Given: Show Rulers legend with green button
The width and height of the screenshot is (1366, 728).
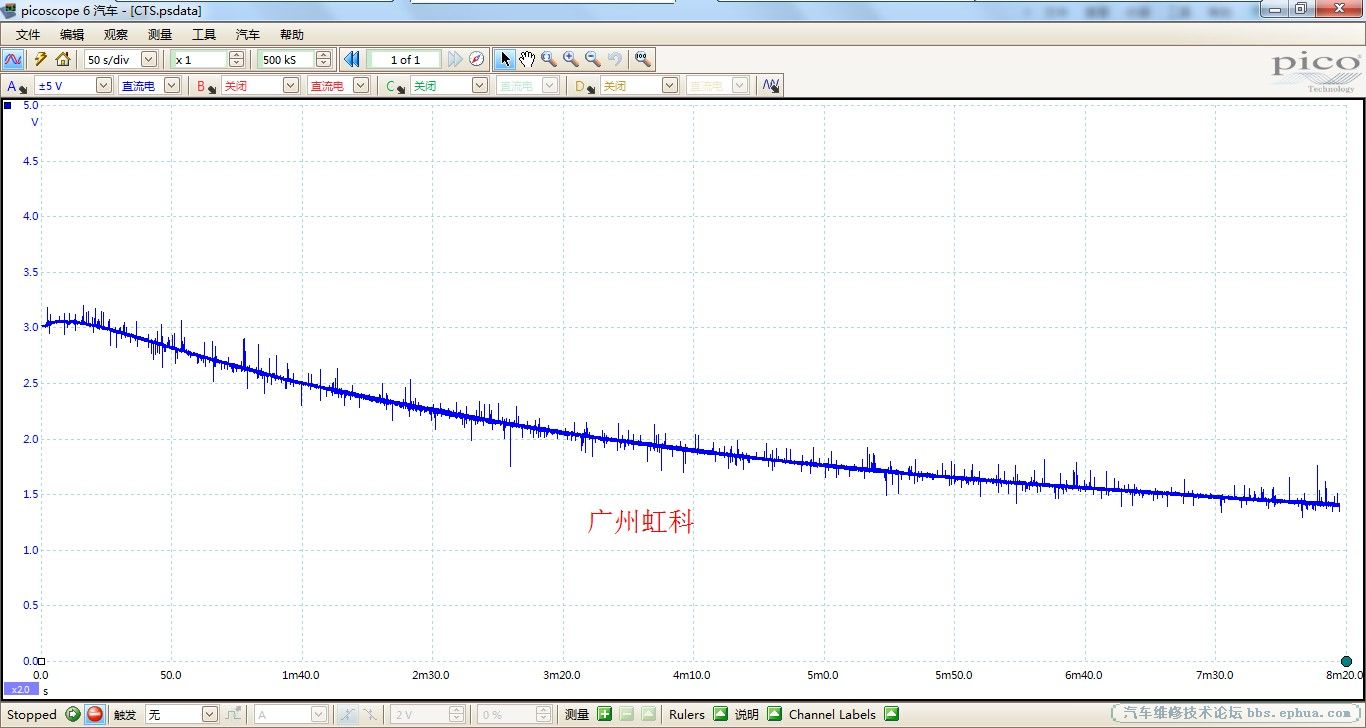Looking at the screenshot, I should (720, 714).
